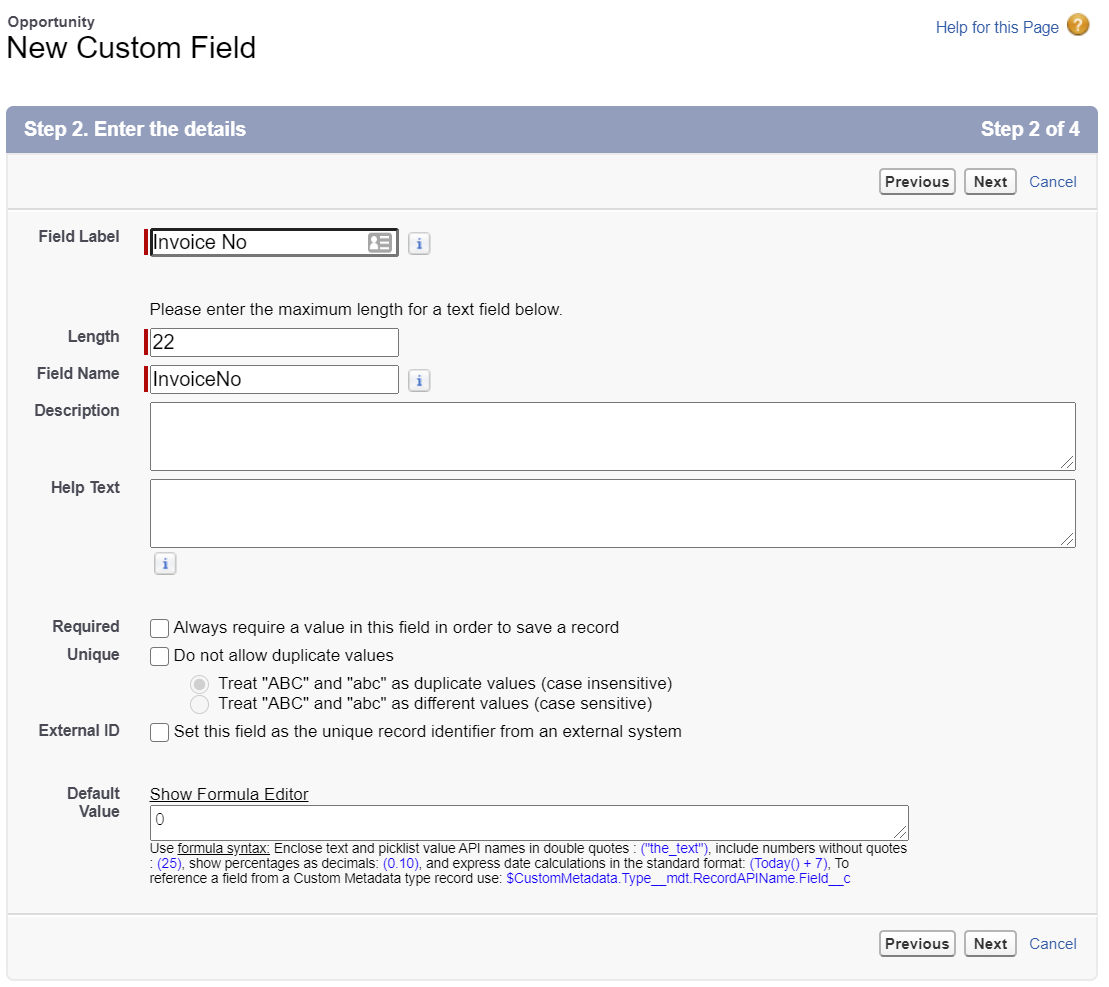
Task: Click into the Length input field
Action: click(x=274, y=342)
